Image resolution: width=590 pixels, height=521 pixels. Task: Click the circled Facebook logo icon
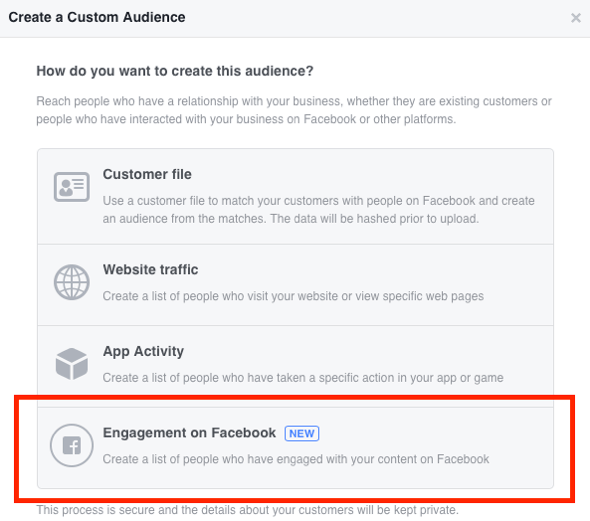pyautogui.click(x=71, y=445)
